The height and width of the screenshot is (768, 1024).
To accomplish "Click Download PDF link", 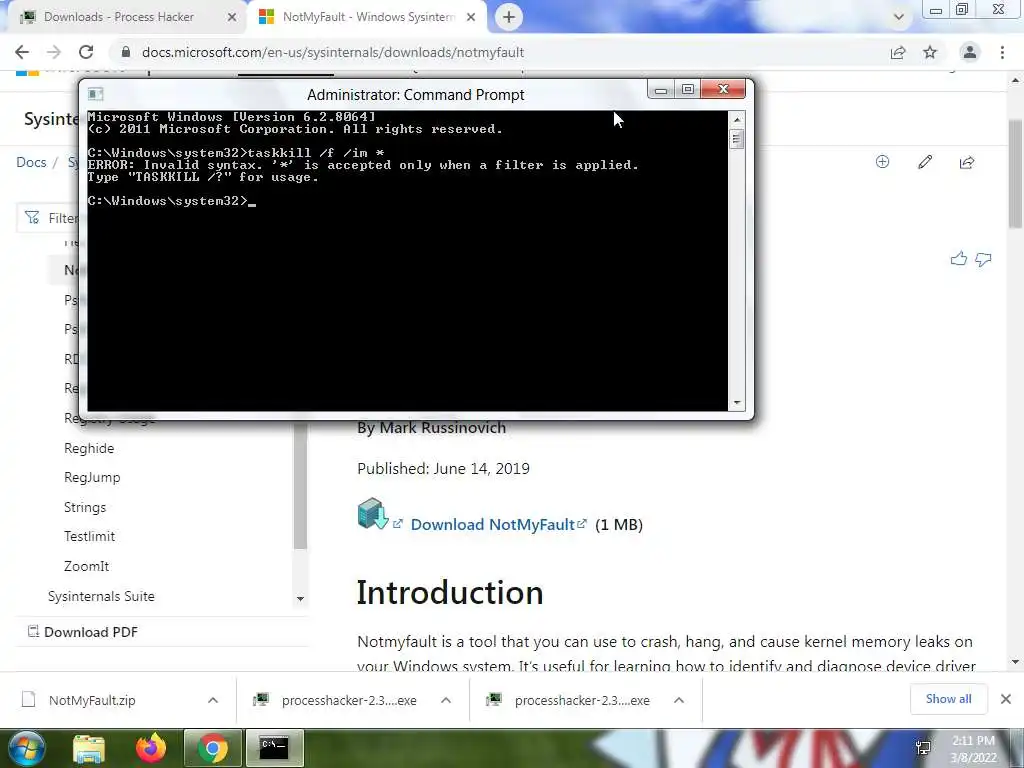I will coord(91,632).
